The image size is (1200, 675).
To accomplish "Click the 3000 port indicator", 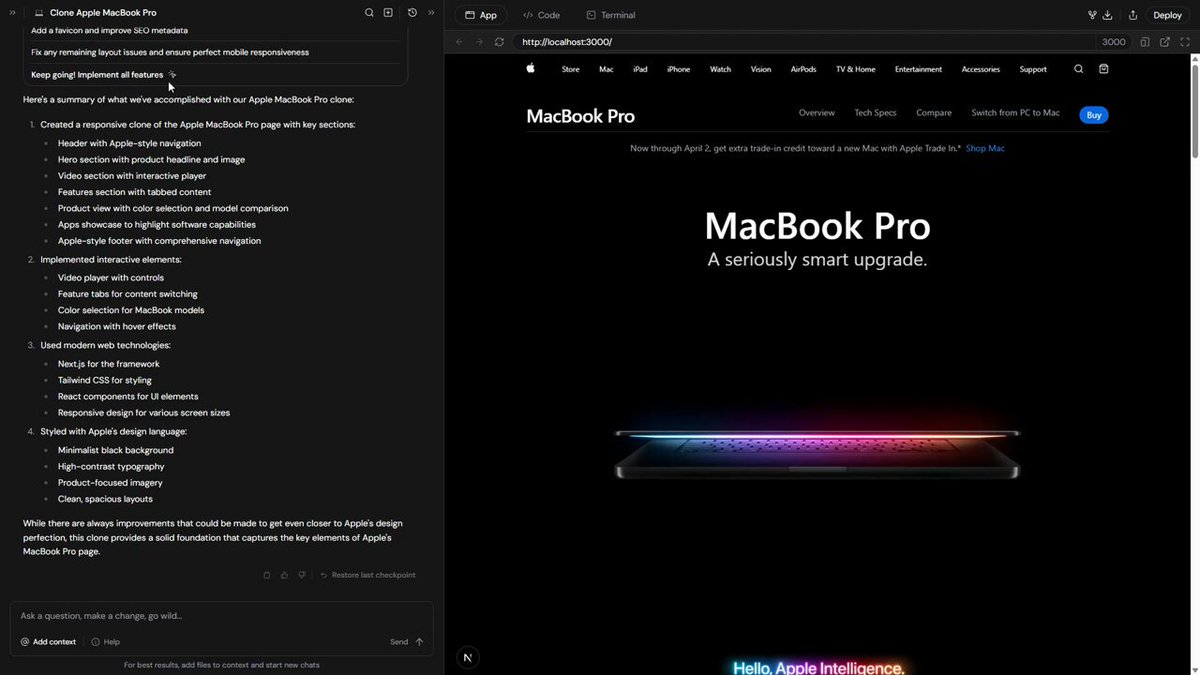I will pyautogui.click(x=1114, y=42).
